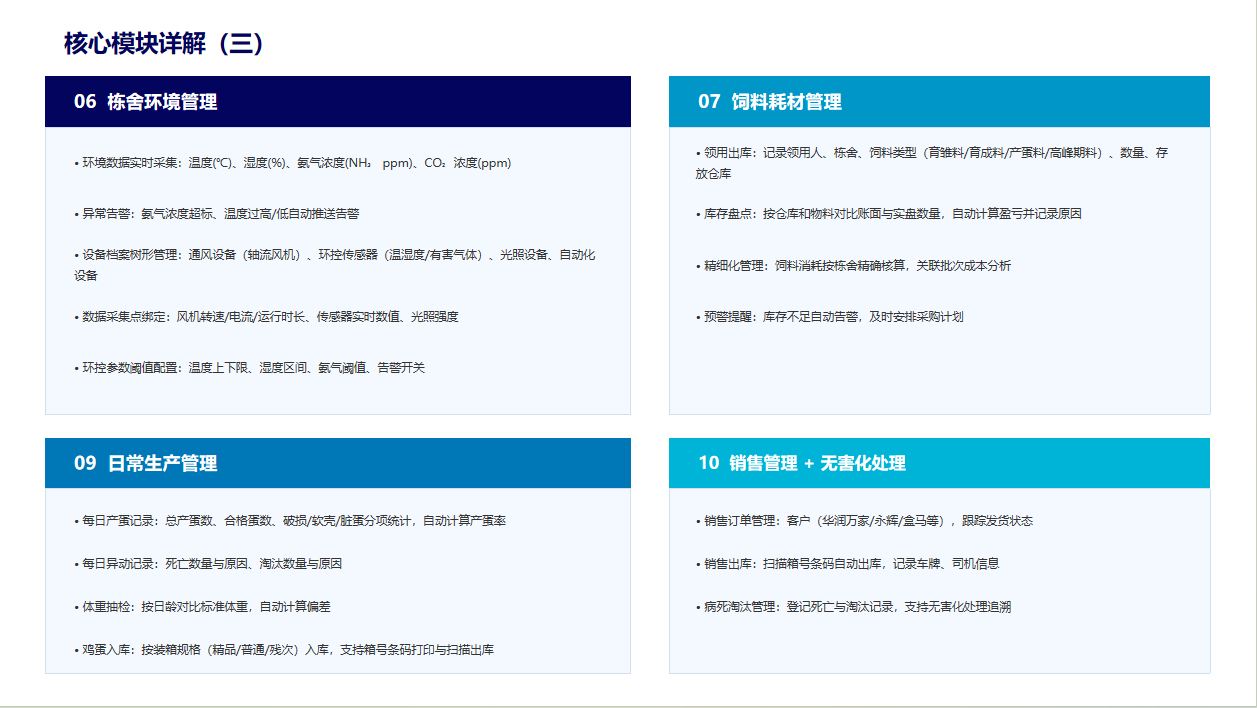Click the 体重抽检 bullet line
The height and width of the screenshot is (708, 1257).
coord(202,607)
